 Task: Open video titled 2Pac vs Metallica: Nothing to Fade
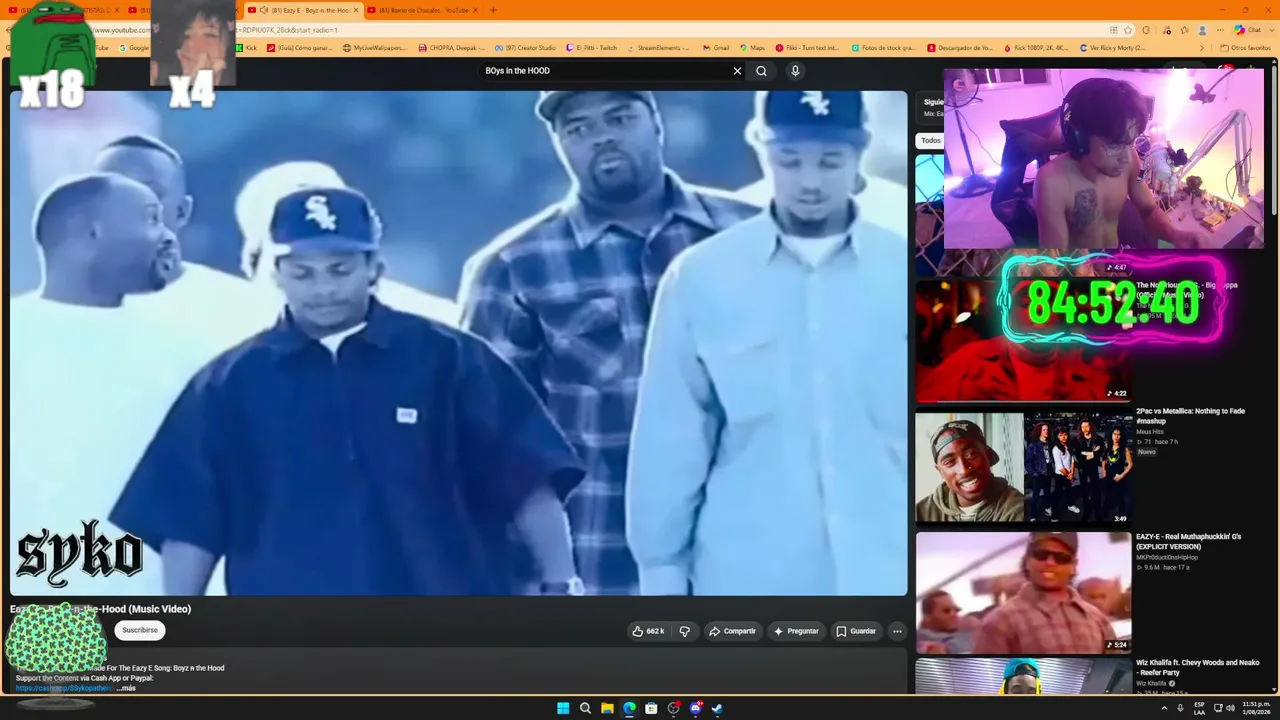click(1190, 416)
